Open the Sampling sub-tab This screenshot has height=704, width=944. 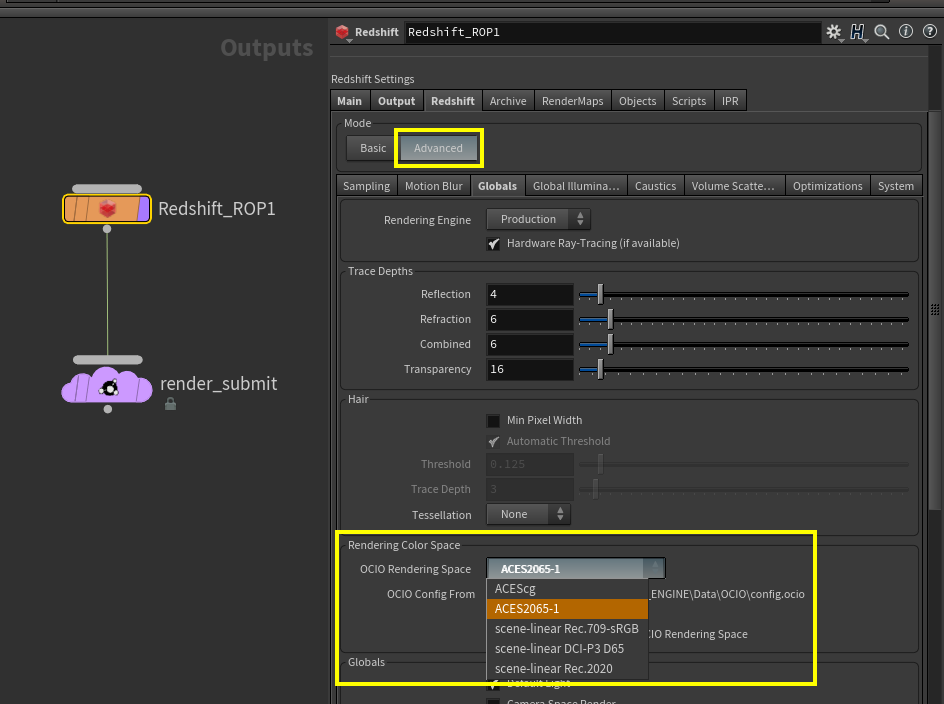tap(367, 186)
